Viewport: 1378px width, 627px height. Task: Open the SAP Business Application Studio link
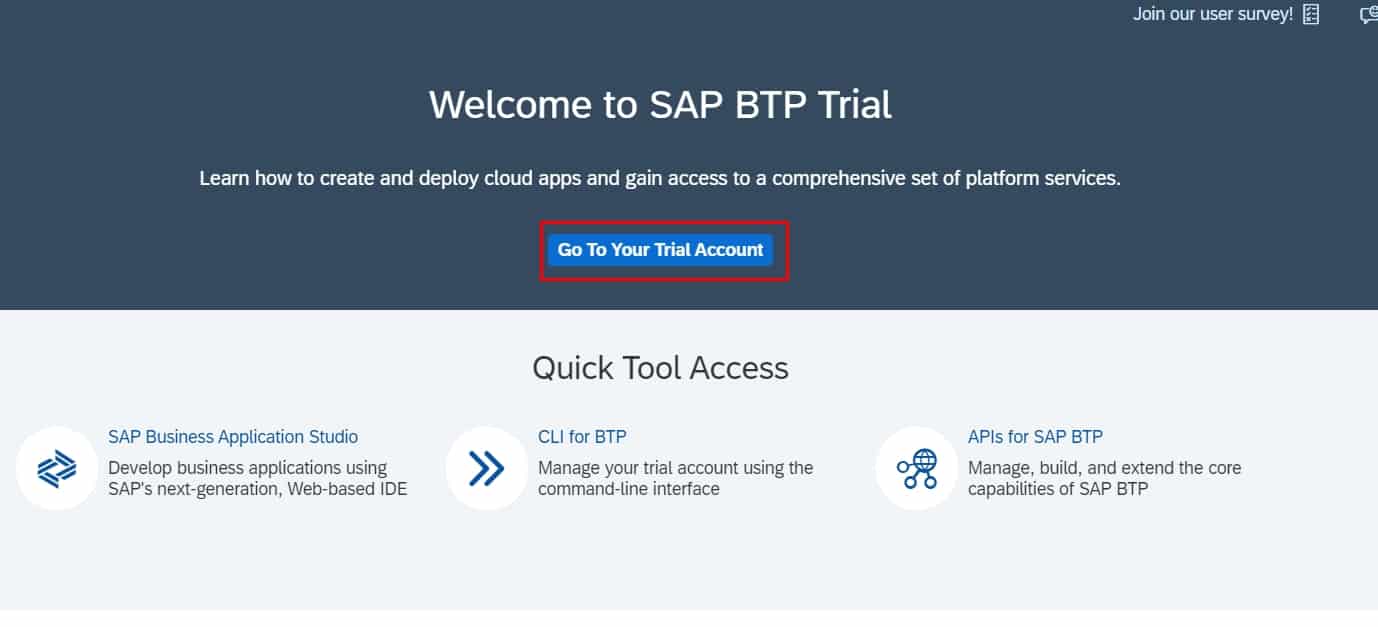tap(233, 436)
